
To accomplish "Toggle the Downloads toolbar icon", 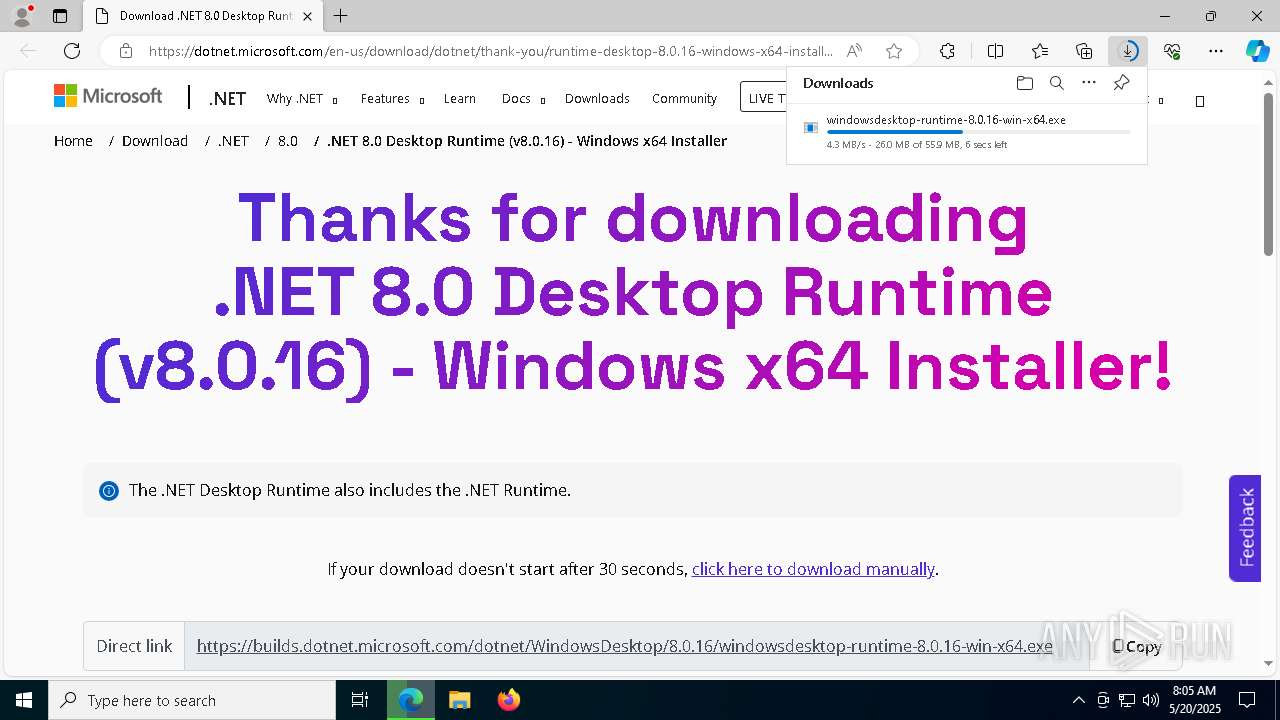I will point(1128,51).
